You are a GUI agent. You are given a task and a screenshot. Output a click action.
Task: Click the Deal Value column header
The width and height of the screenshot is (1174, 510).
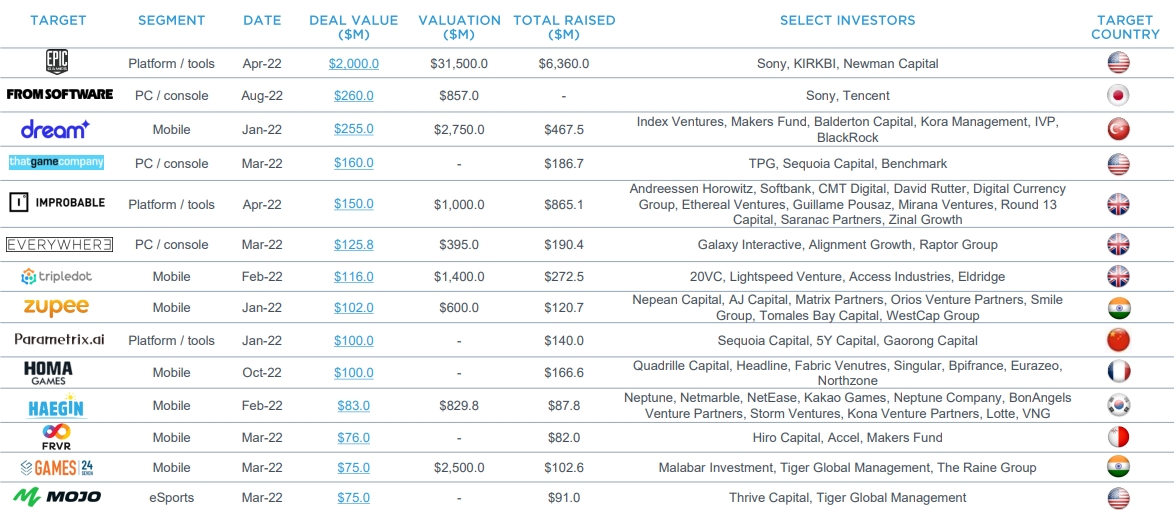(x=354, y=27)
